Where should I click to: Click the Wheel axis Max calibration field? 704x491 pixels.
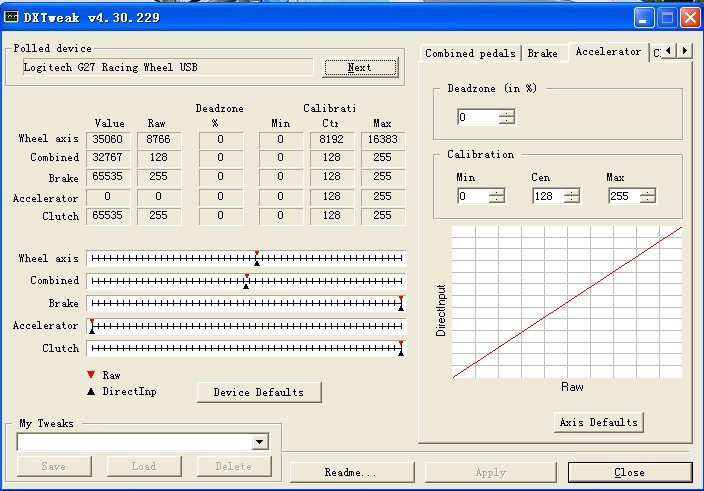pyautogui.click(x=382, y=139)
